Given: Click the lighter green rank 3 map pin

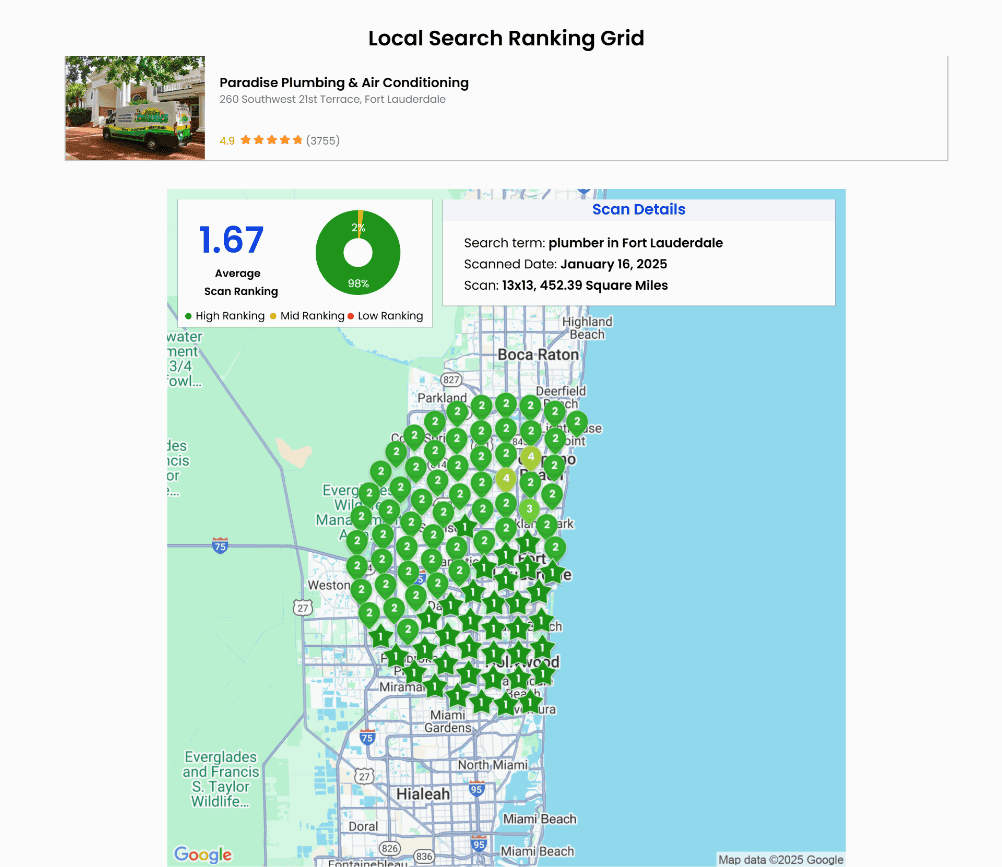Looking at the screenshot, I should [x=529, y=510].
